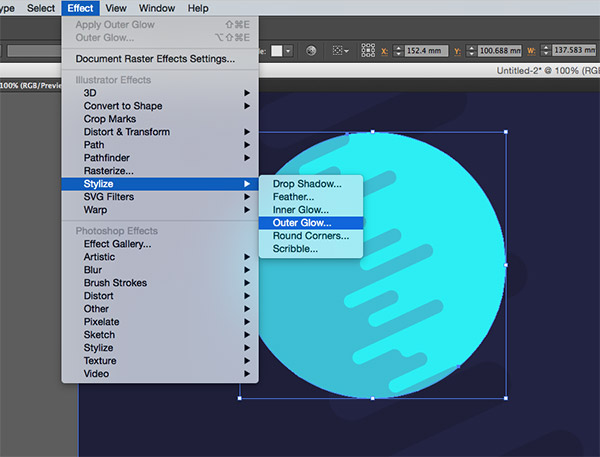The height and width of the screenshot is (457, 600).
Task: Click the reference point grid icon
Action: 367,49
